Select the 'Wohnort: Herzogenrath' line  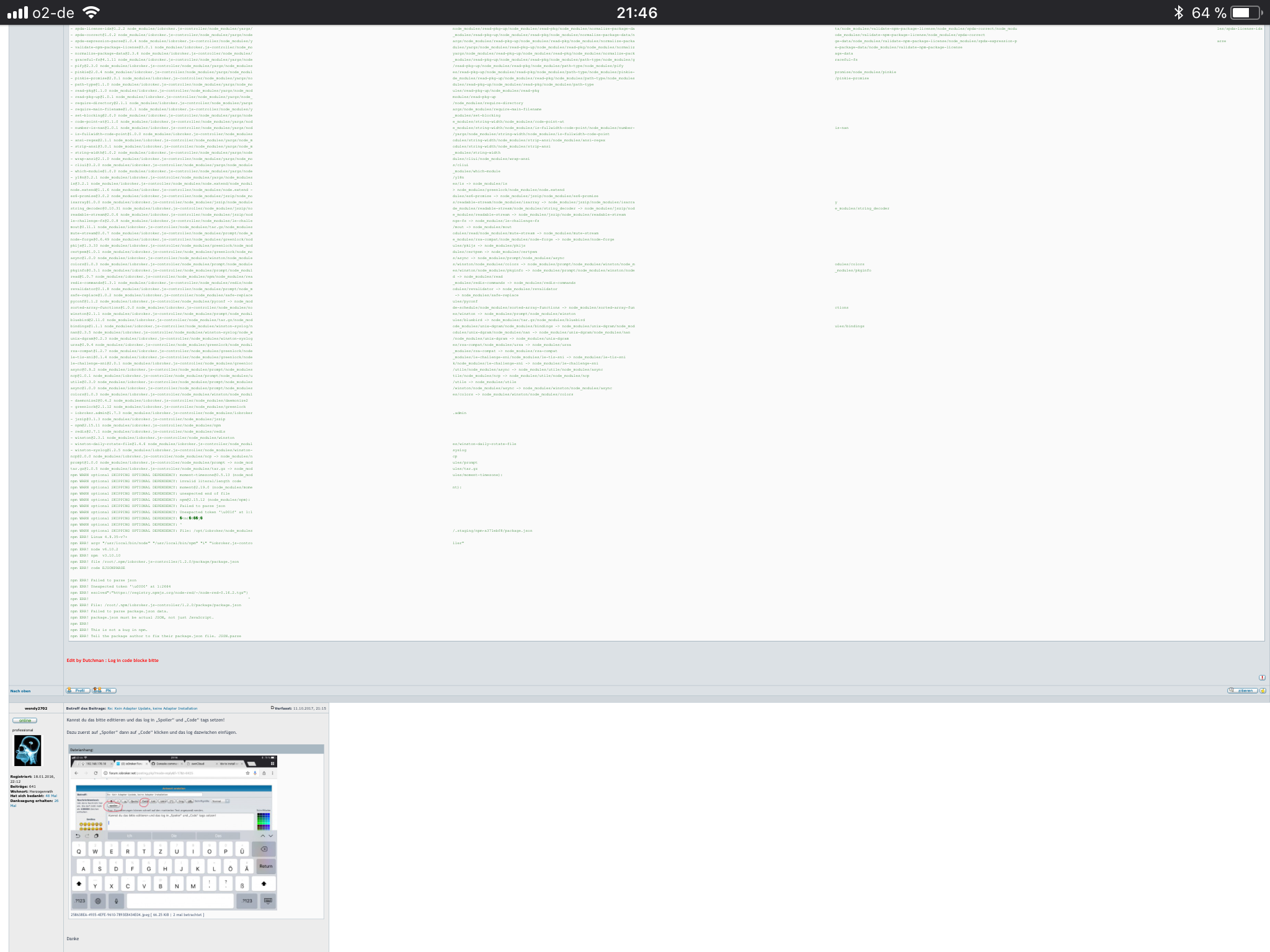pyautogui.click(x=32, y=791)
